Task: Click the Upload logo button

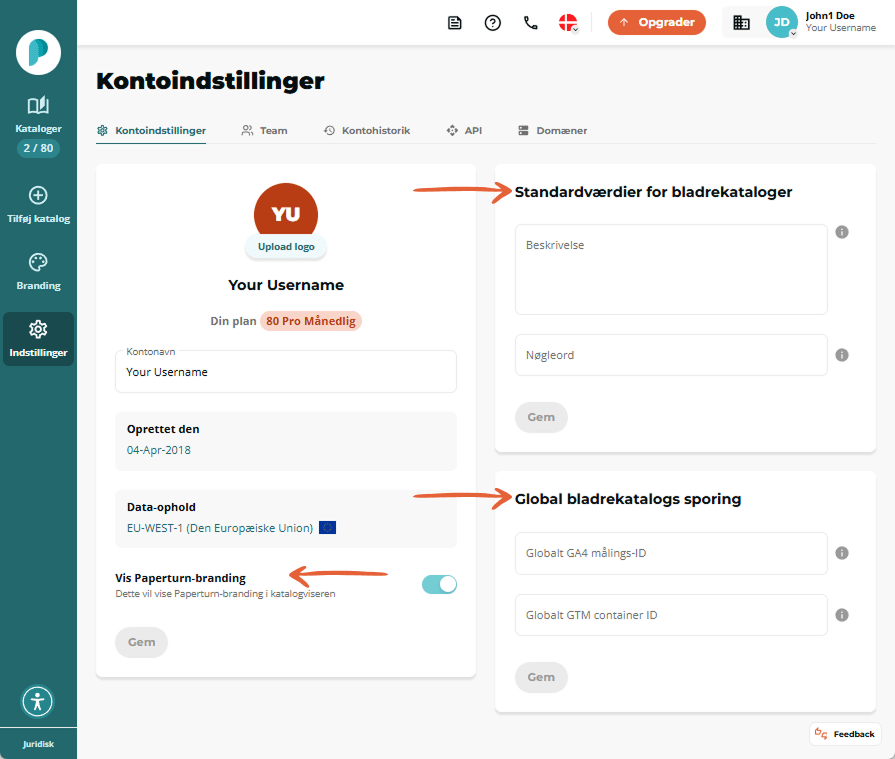Action: pyautogui.click(x=286, y=247)
